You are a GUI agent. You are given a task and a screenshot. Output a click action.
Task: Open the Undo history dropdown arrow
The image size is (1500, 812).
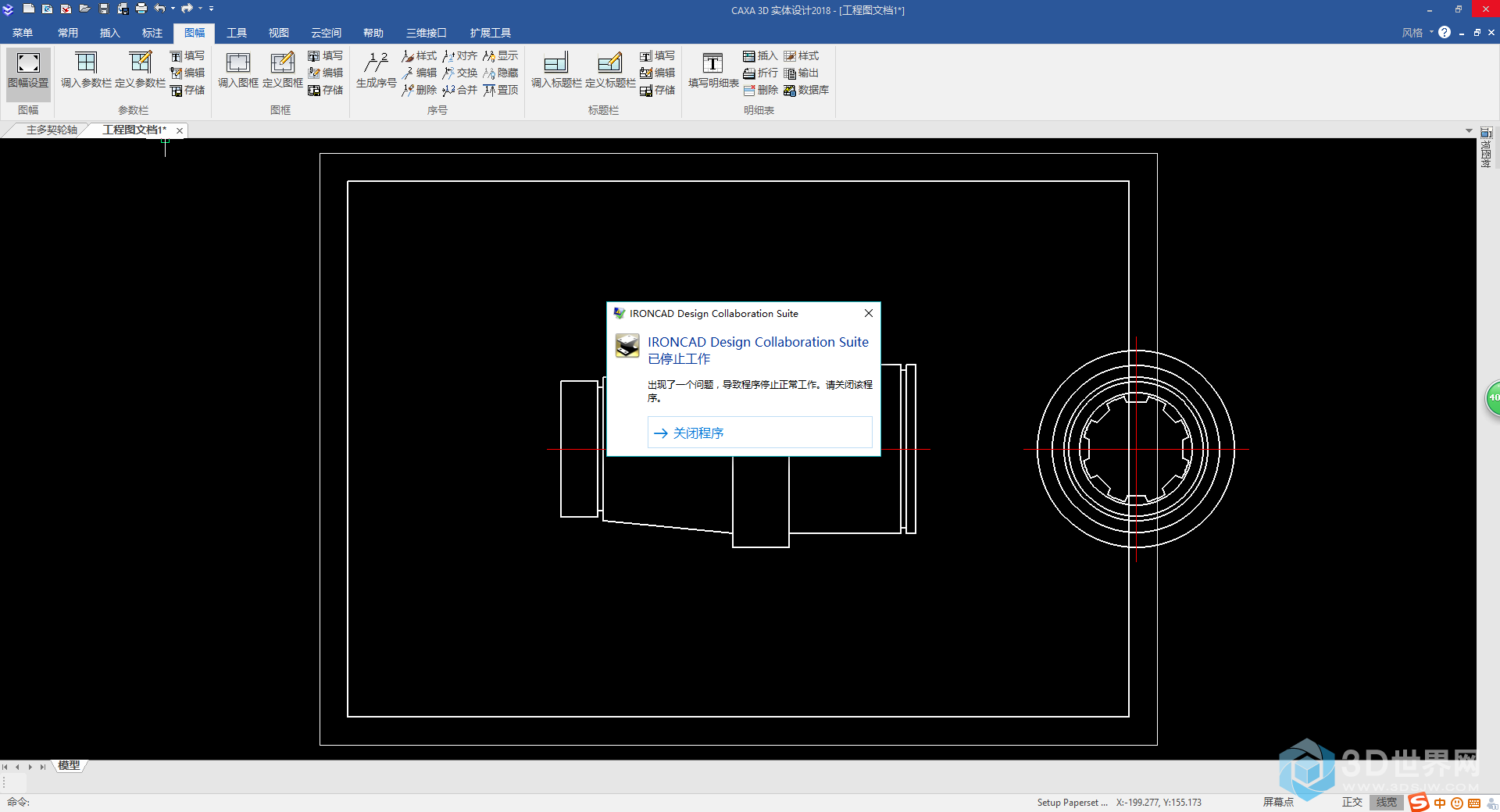[x=173, y=9]
